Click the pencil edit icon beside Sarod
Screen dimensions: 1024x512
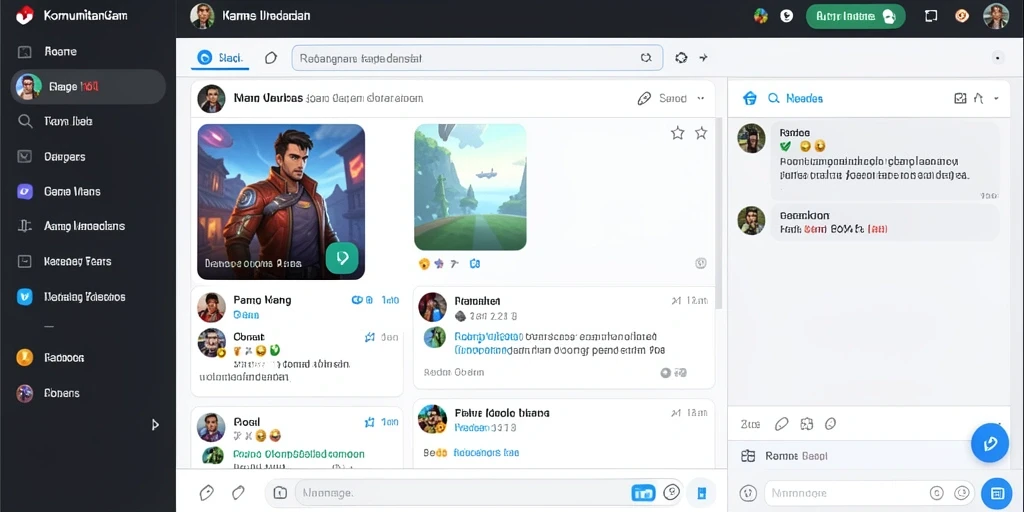644,99
